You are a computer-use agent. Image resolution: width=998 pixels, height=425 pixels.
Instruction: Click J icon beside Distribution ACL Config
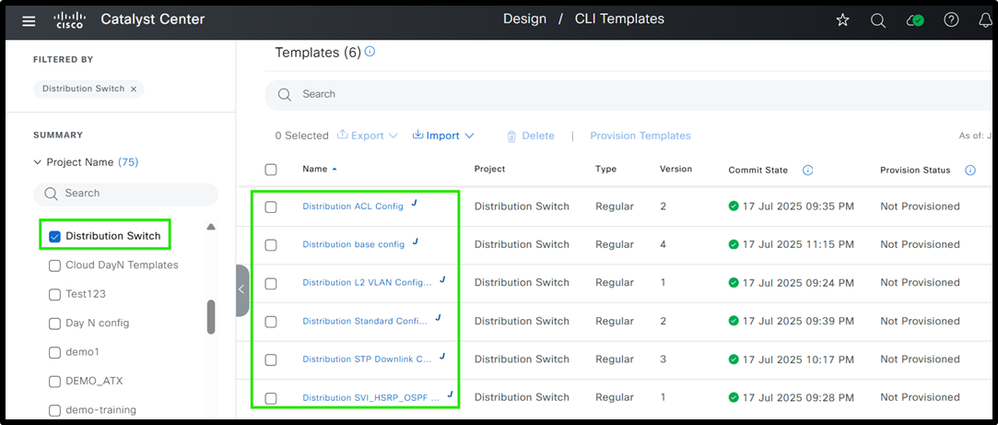coord(414,204)
